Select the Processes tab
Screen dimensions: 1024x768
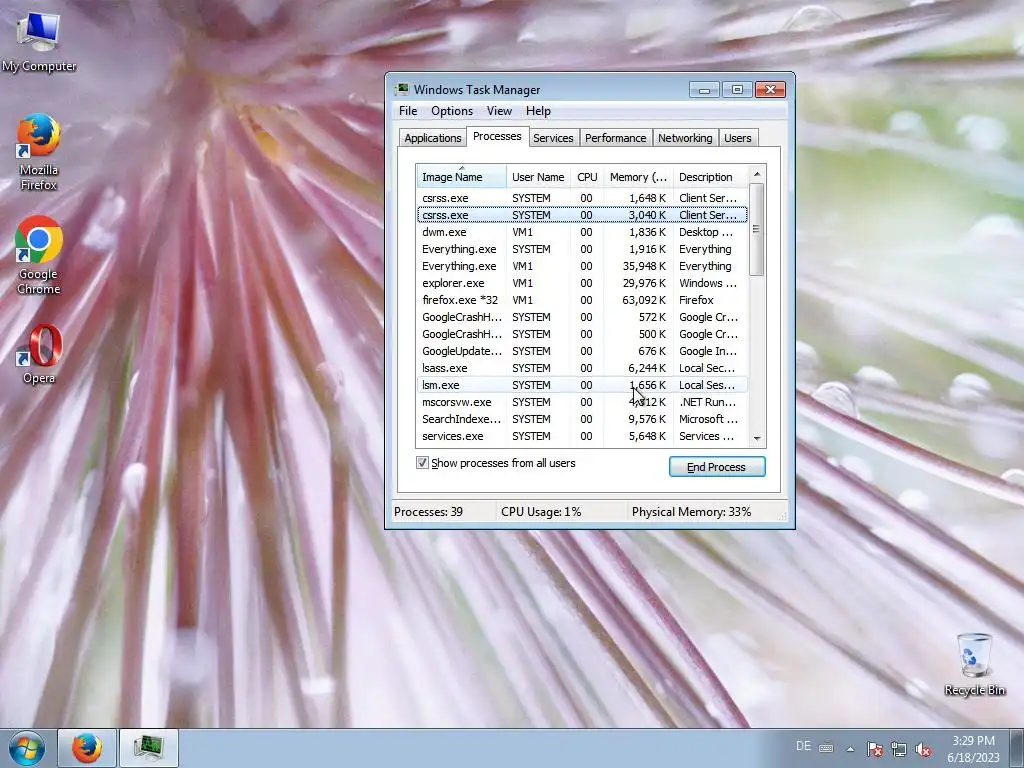[497, 136]
